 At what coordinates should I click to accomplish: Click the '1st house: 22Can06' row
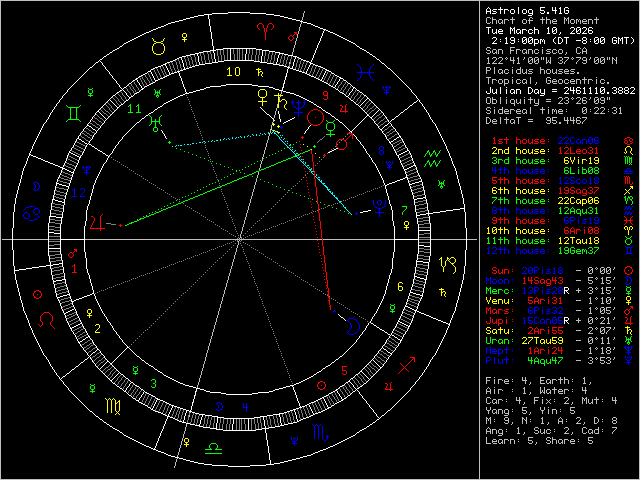pyautogui.click(x=545, y=140)
